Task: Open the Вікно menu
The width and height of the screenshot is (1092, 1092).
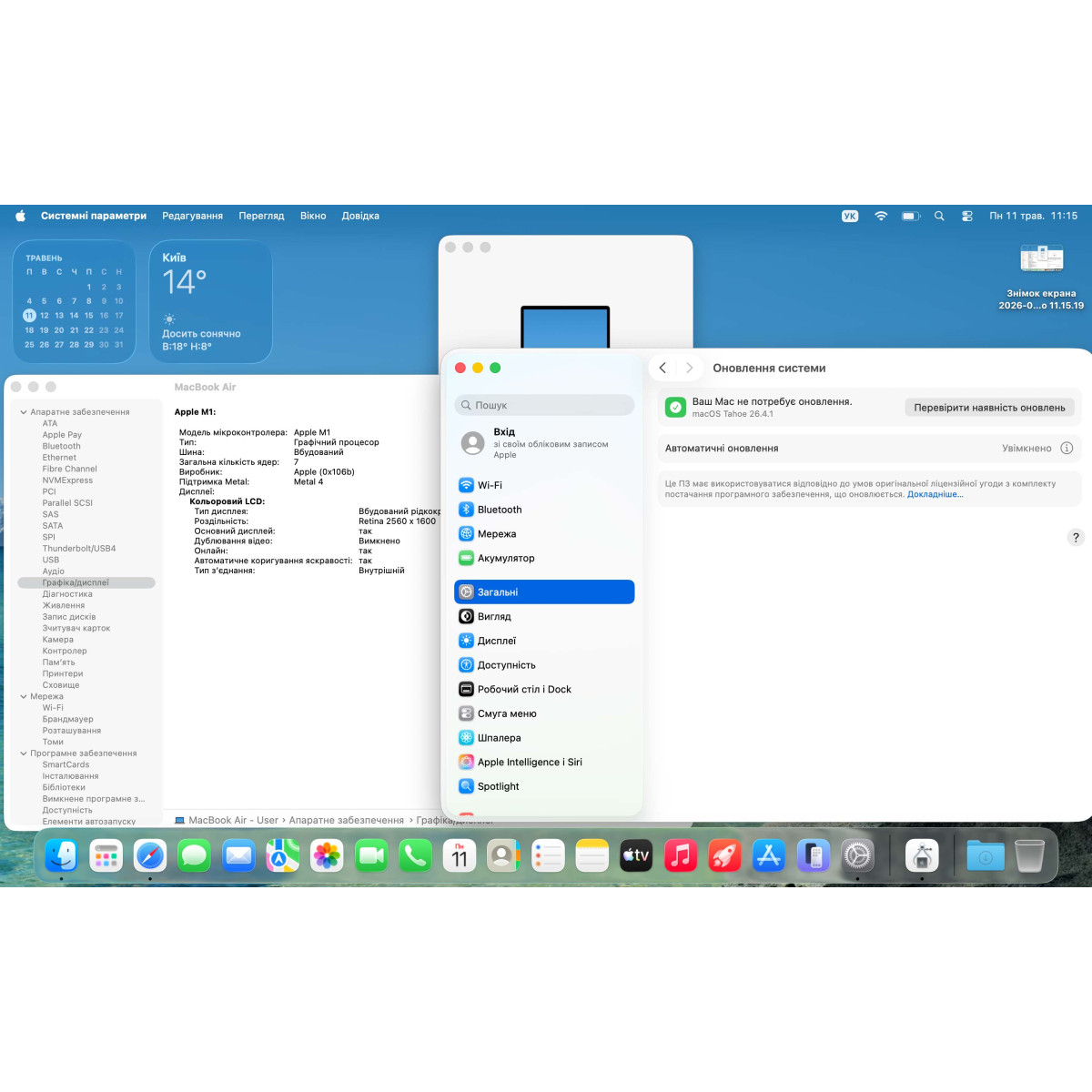Action: coord(313,217)
